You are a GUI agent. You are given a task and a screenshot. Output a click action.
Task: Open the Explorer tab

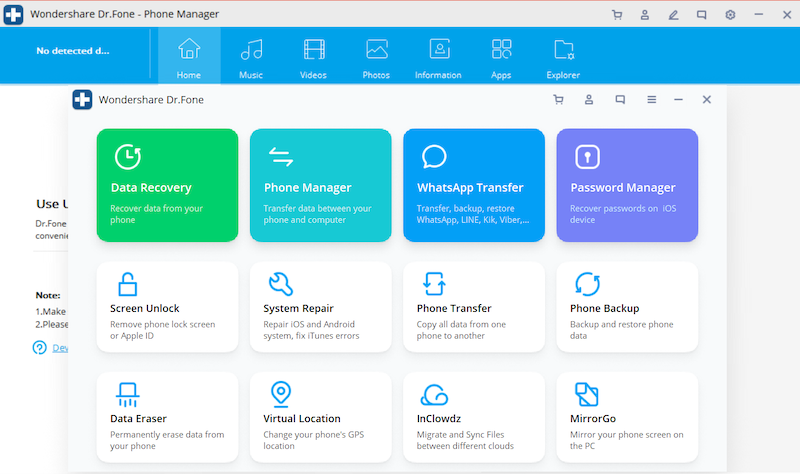pos(563,58)
